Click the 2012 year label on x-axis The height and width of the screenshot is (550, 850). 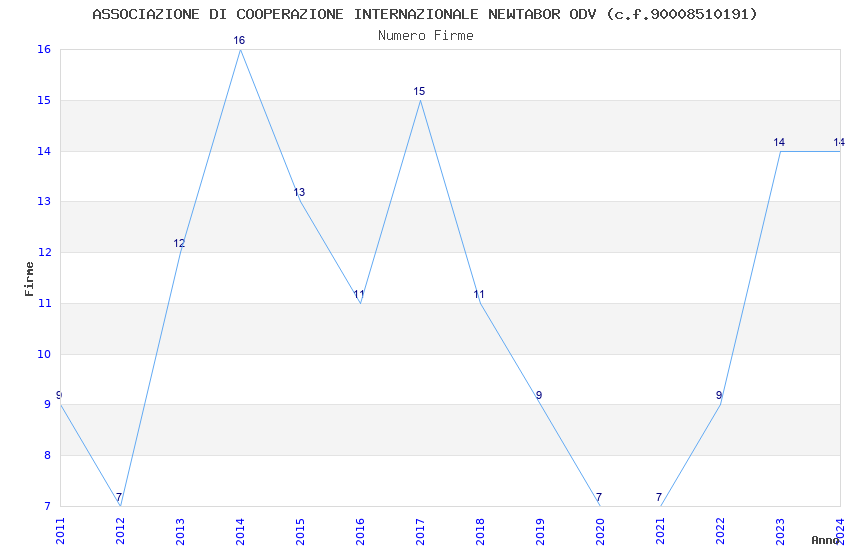point(120,531)
